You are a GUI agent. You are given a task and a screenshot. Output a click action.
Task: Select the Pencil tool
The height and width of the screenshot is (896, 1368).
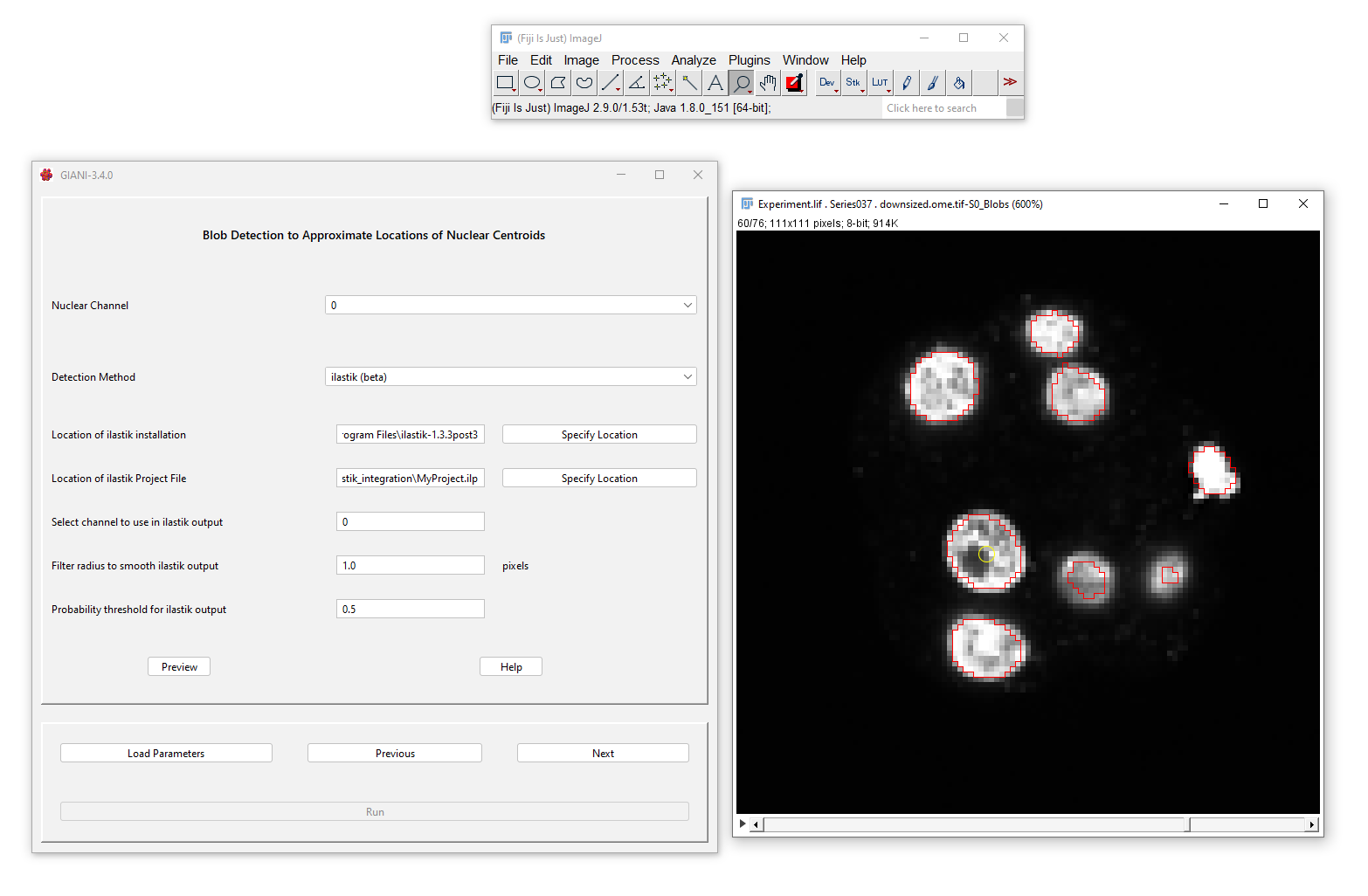906,83
